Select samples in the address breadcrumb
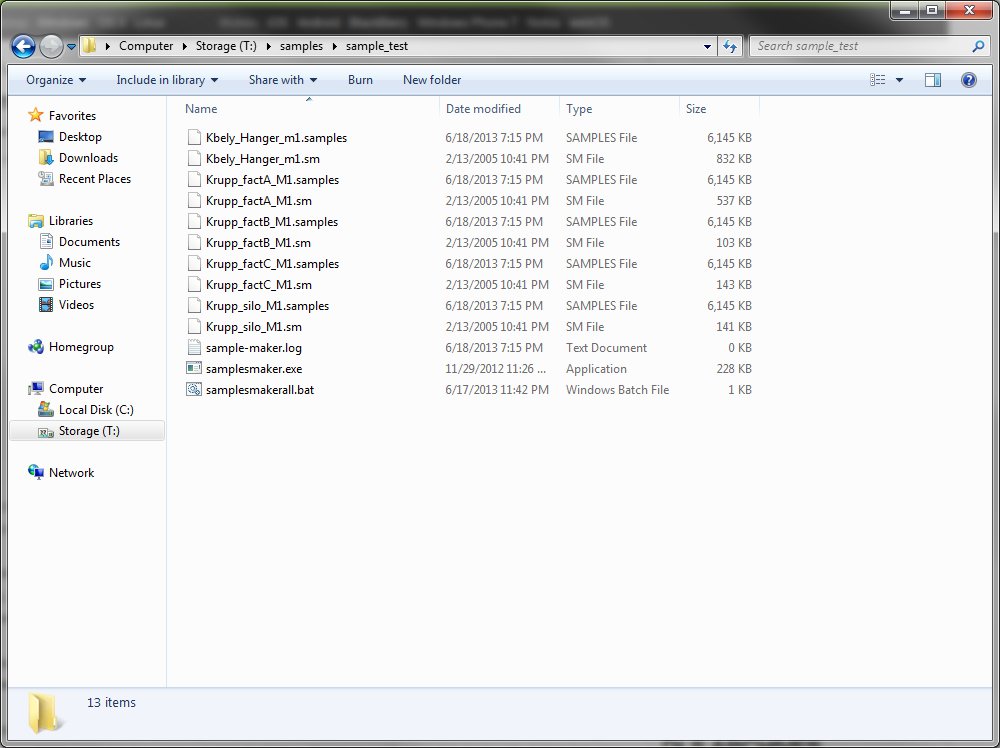This screenshot has height=748, width=1000. (x=301, y=46)
